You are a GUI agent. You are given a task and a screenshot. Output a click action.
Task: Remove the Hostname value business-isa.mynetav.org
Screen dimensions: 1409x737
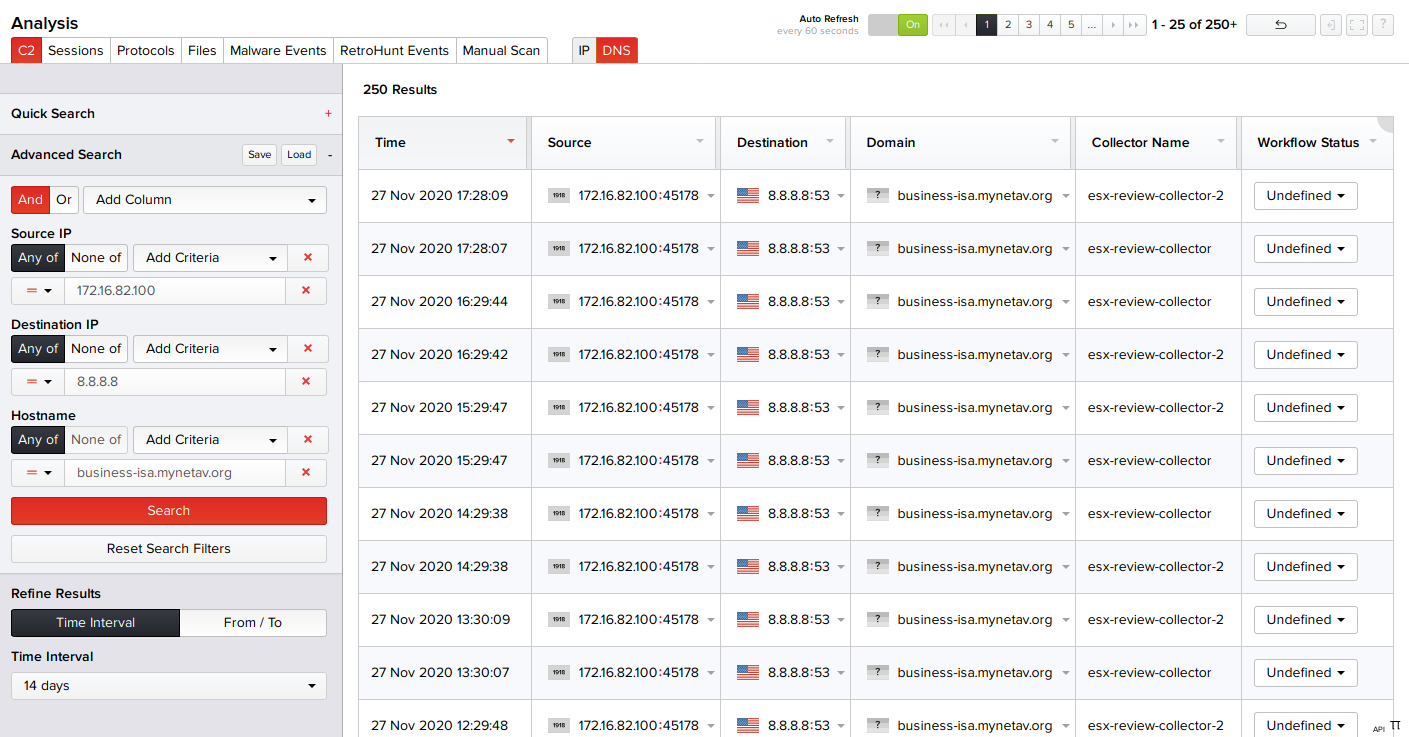[306, 473]
